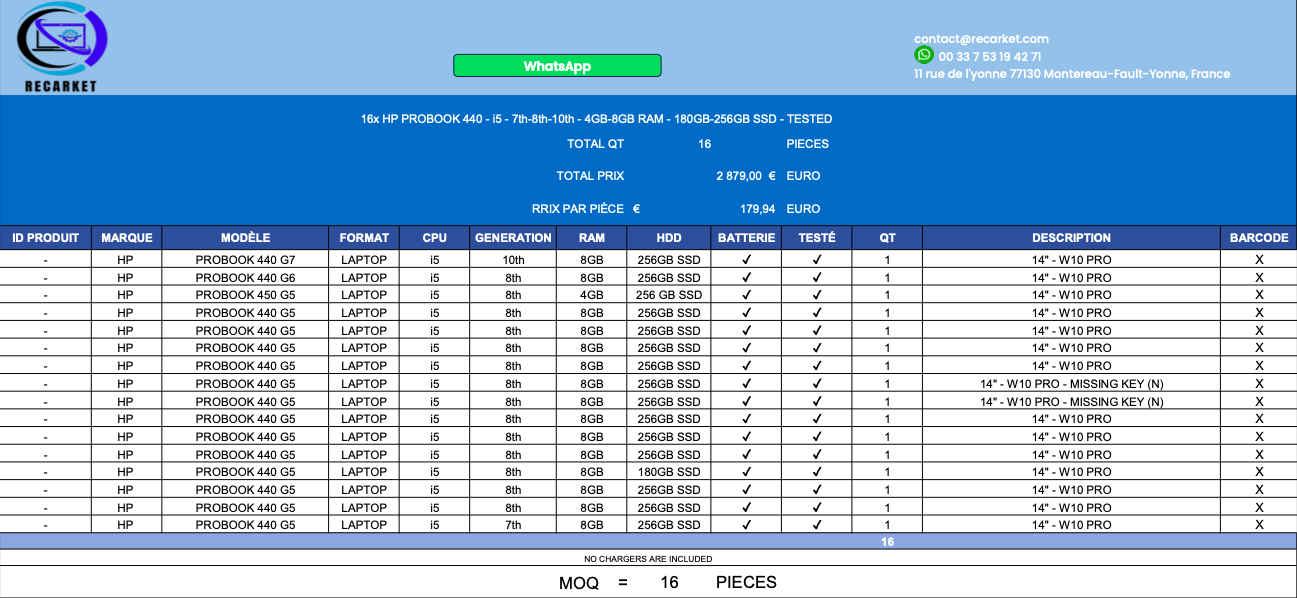Image resolution: width=1297 pixels, height=598 pixels.
Task: Click the WhatsApp icon beside the phone number
Action: [x=923, y=55]
